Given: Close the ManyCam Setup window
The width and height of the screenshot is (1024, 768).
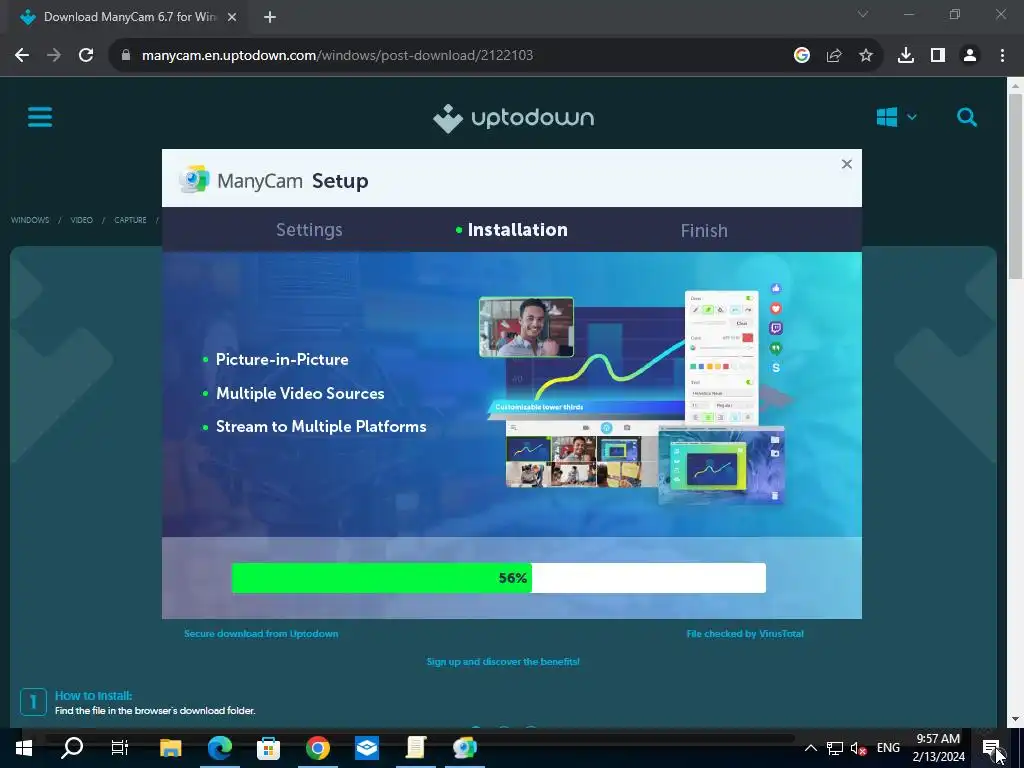Looking at the screenshot, I should [846, 164].
